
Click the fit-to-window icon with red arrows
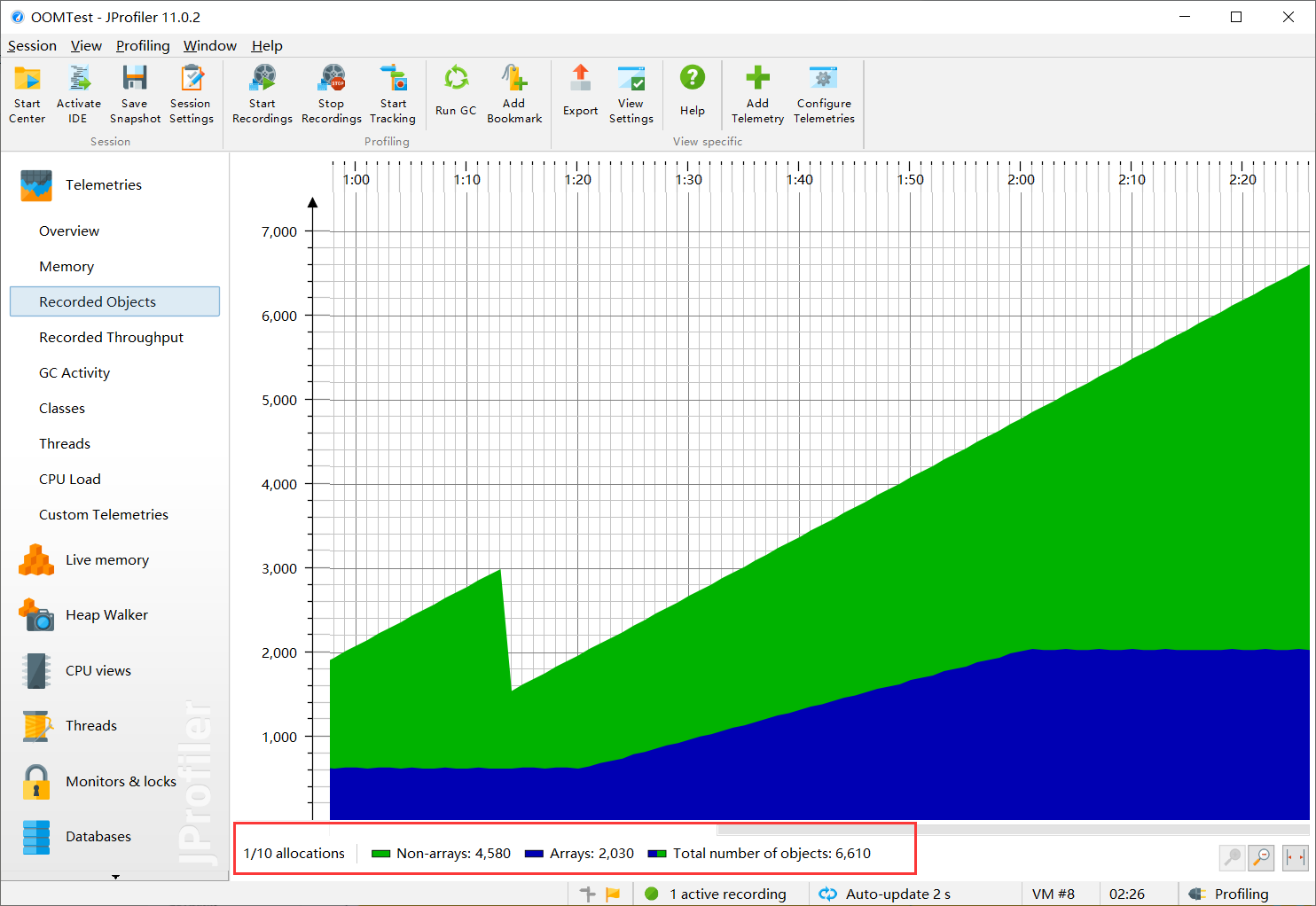(1296, 857)
